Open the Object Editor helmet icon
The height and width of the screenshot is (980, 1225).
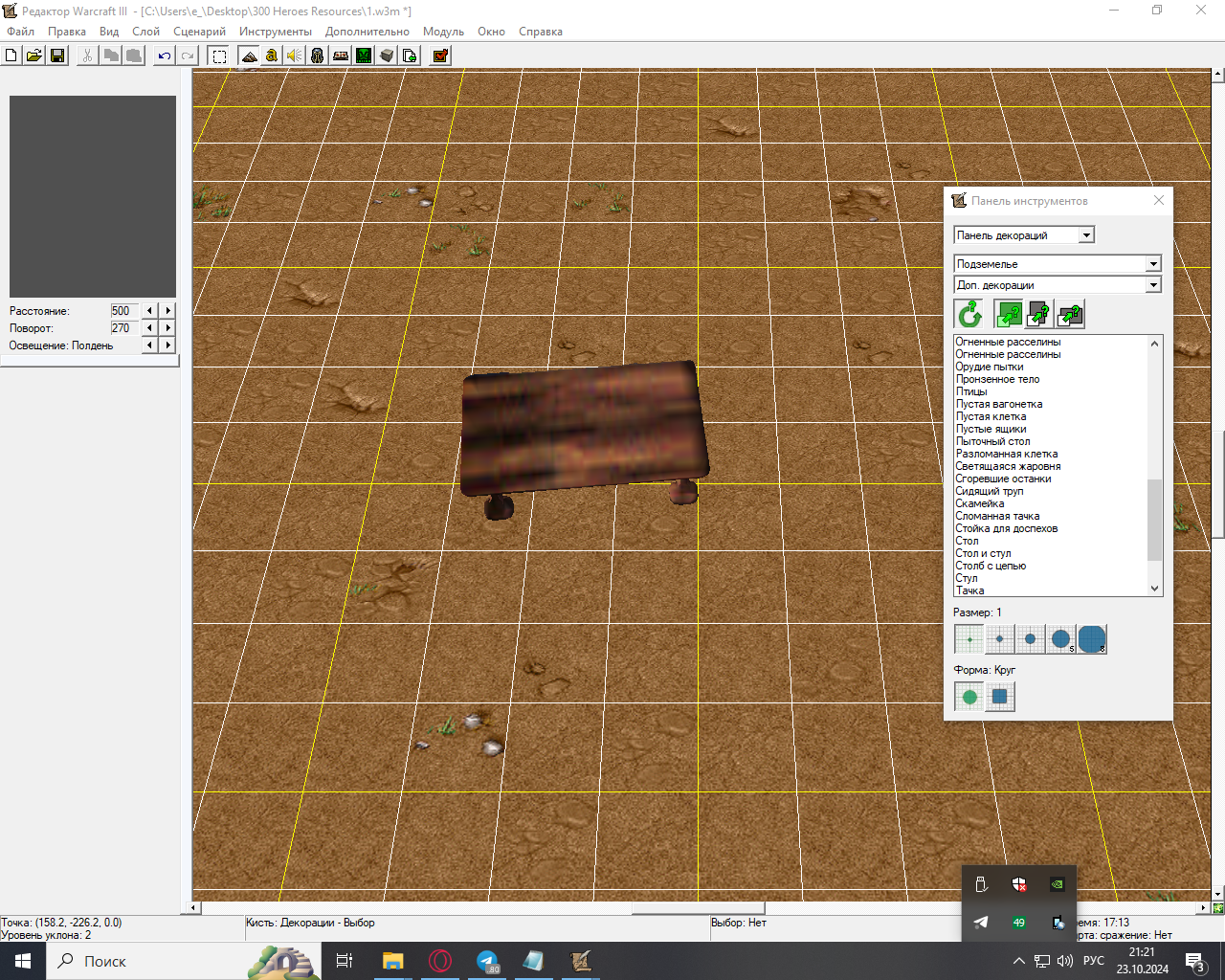(318, 56)
